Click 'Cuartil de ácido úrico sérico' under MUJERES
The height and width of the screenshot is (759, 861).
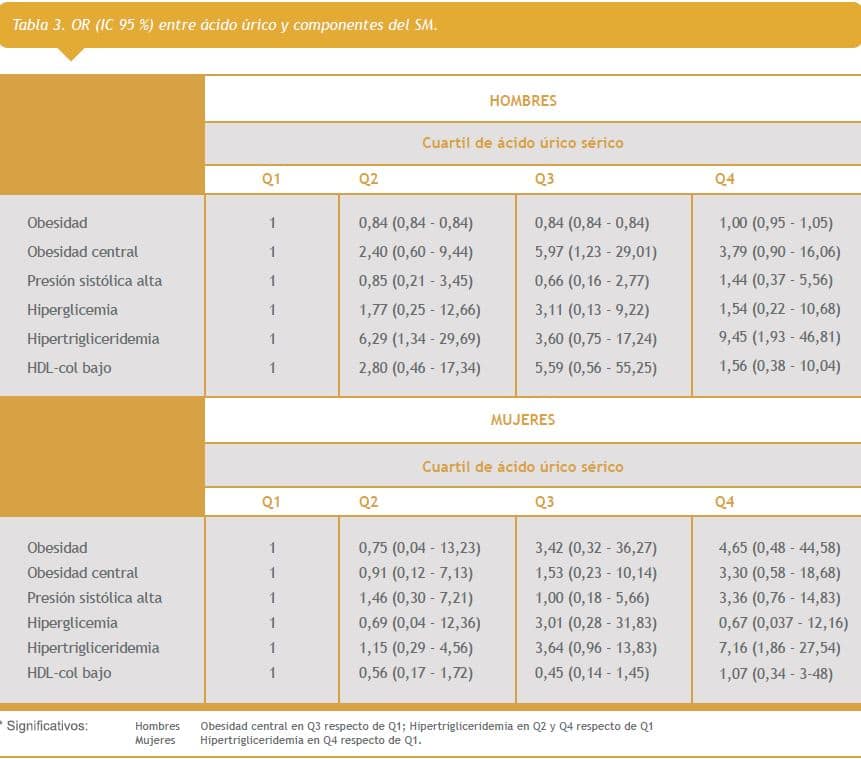[x=522, y=467]
